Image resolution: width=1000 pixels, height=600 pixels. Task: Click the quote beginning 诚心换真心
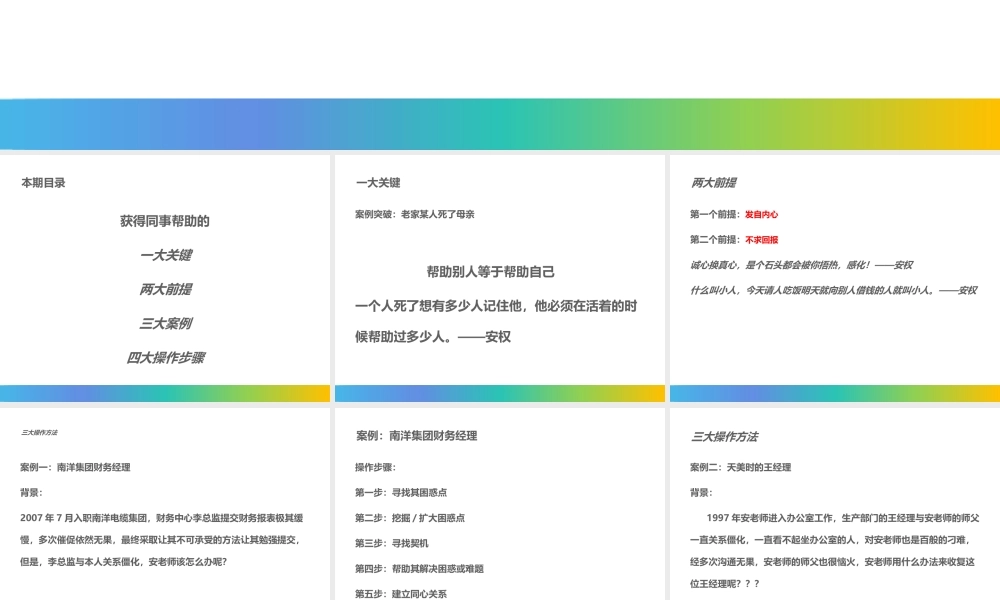(801, 265)
